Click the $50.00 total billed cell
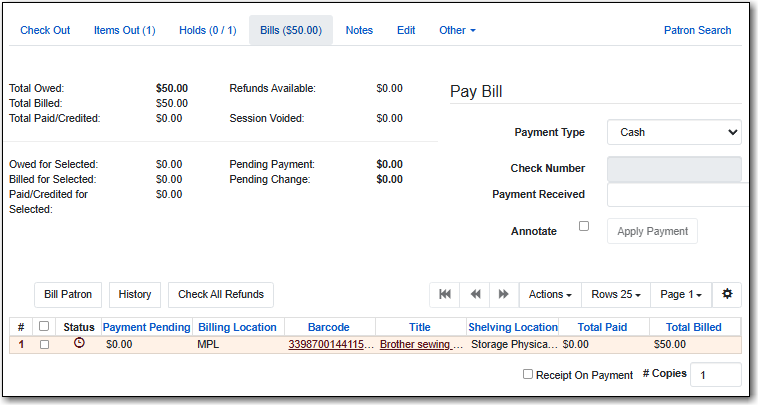The height and width of the screenshot is (405, 758). pos(670,345)
